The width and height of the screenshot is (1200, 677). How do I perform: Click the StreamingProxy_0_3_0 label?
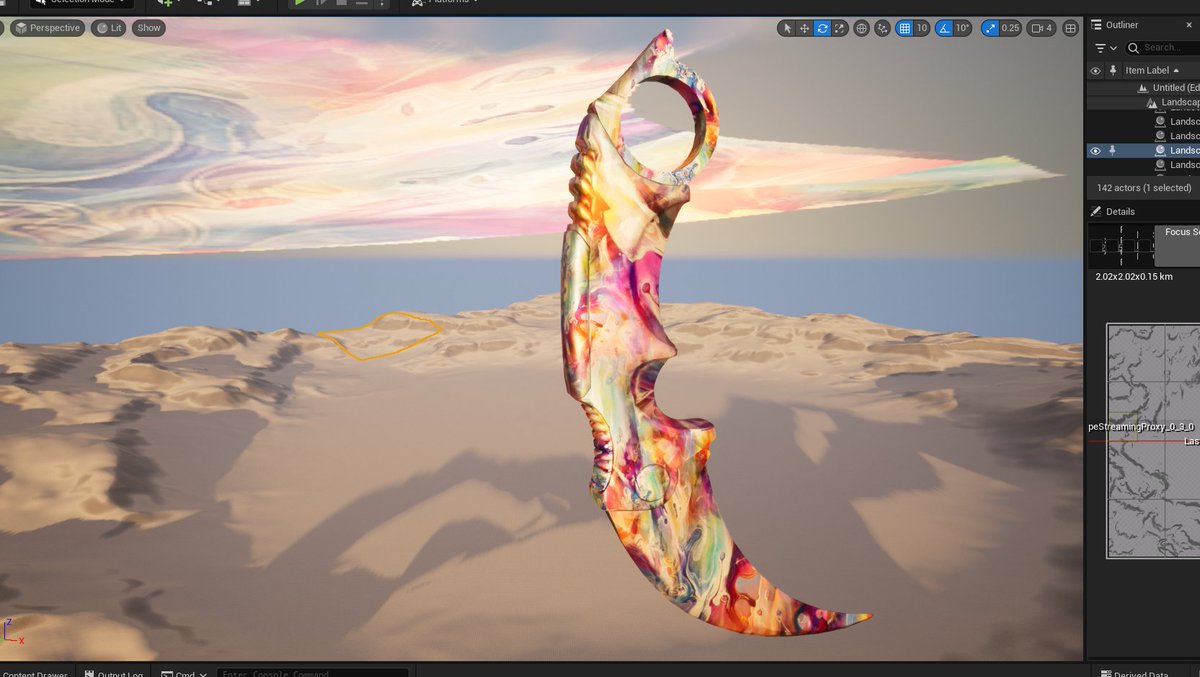pyautogui.click(x=1141, y=427)
